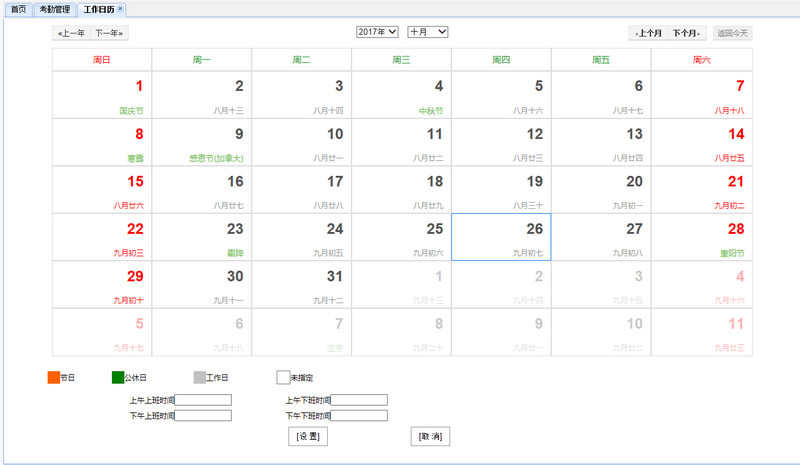
Task: Close the 工作日历 tab
Action: pyautogui.click(x=121, y=8)
